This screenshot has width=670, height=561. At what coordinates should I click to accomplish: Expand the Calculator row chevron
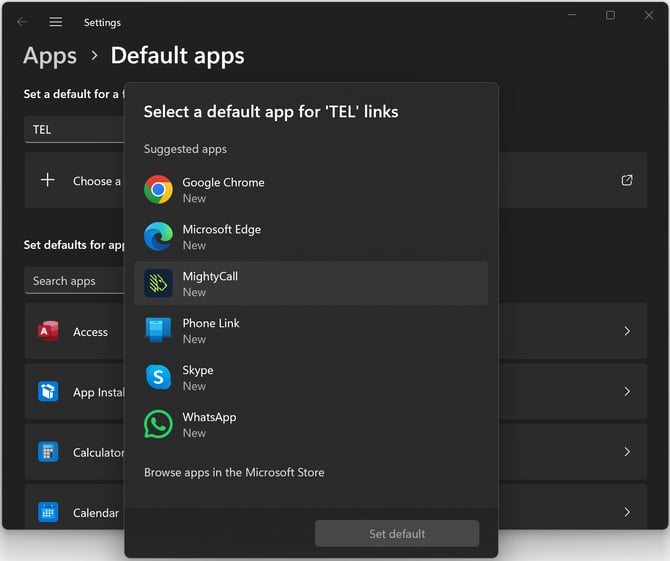click(x=627, y=452)
